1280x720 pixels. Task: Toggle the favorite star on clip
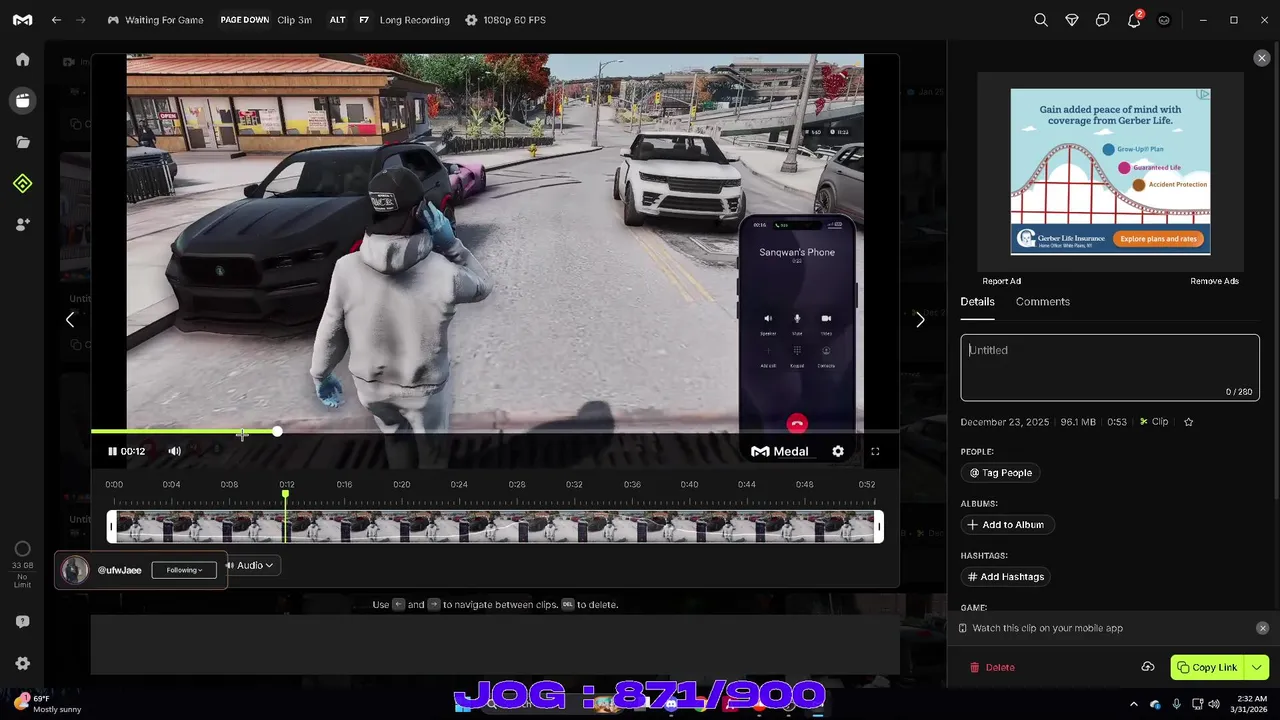point(1189,422)
